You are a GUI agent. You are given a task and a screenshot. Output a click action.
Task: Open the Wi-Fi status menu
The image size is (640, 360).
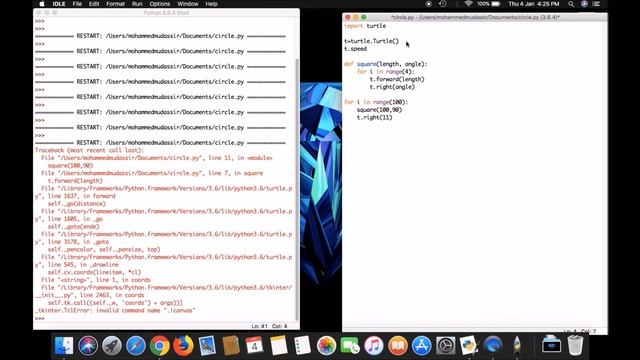tap(468, 4)
